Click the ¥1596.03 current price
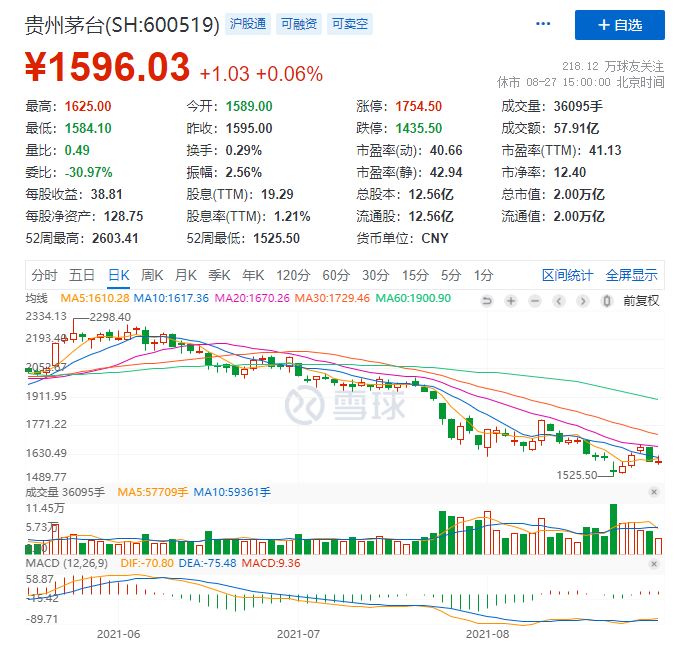This screenshot has width=677, height=647. [x=108, y=67]
